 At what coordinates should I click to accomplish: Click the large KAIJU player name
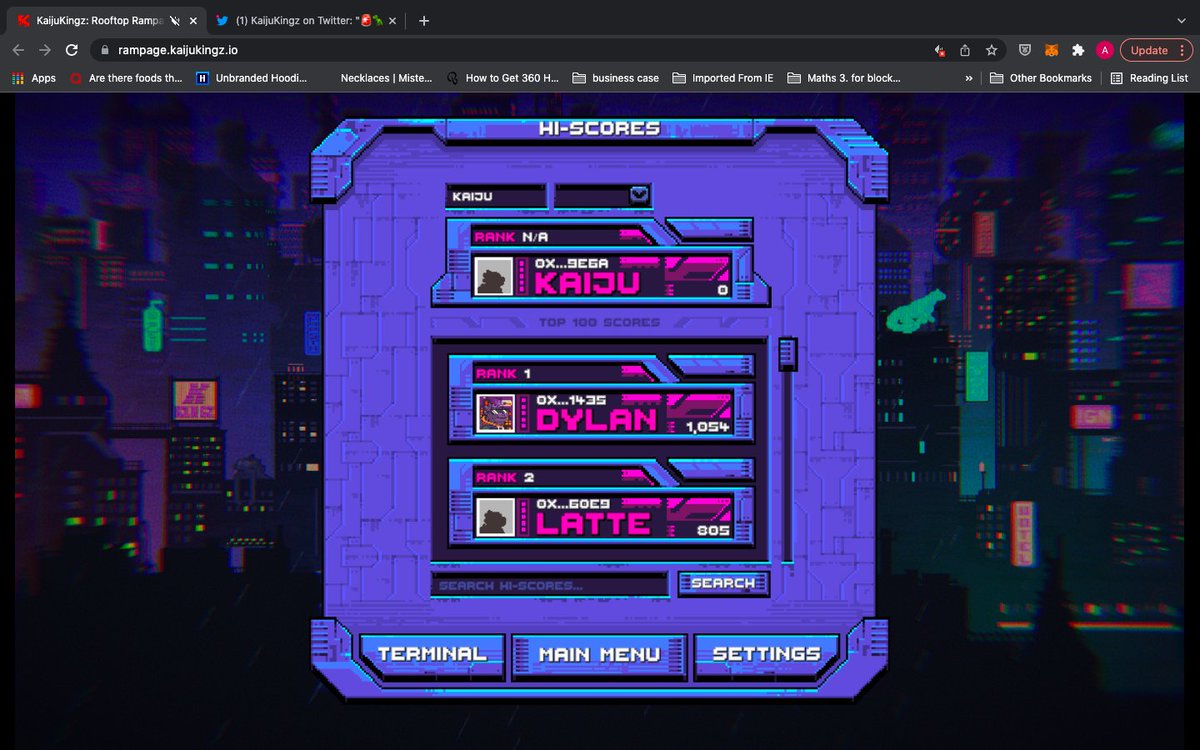coord(588,282)
